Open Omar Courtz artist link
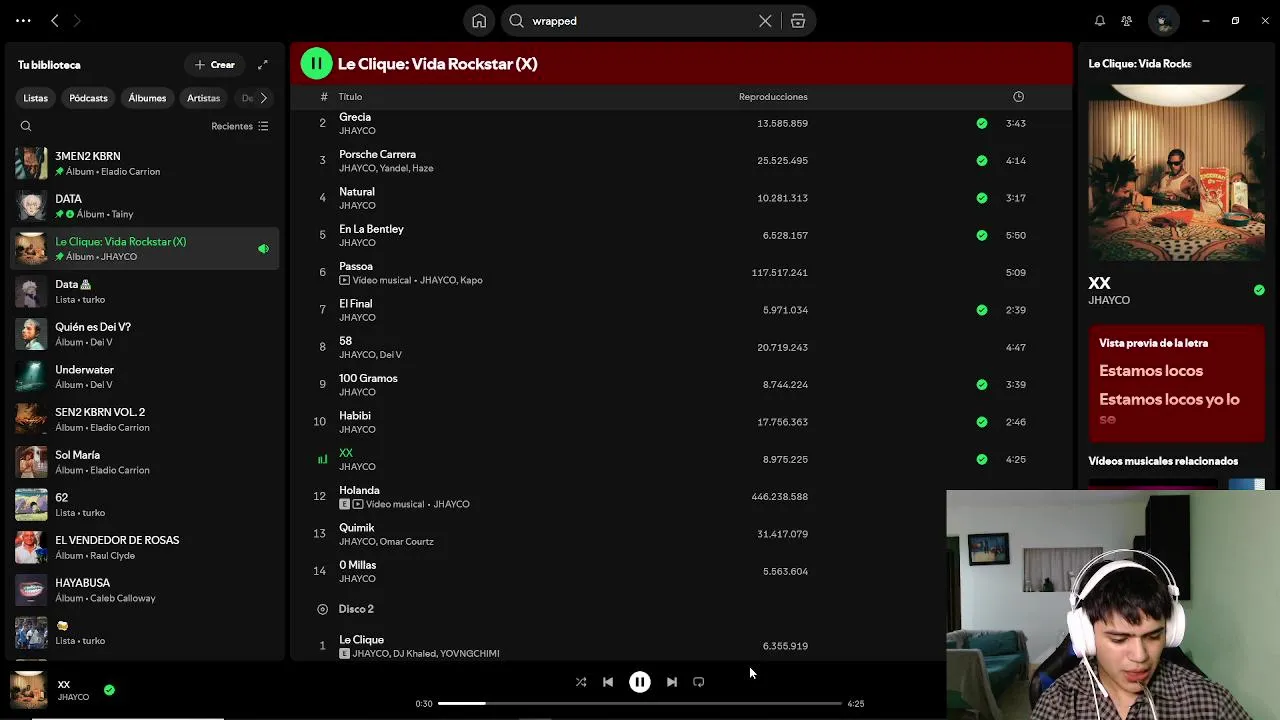 point(406,542)
